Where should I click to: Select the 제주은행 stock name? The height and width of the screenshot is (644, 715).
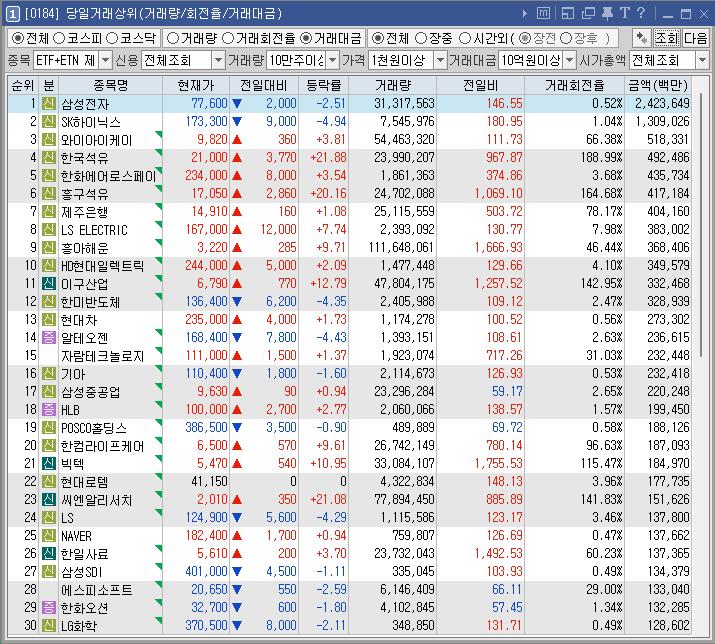point(85,212)
